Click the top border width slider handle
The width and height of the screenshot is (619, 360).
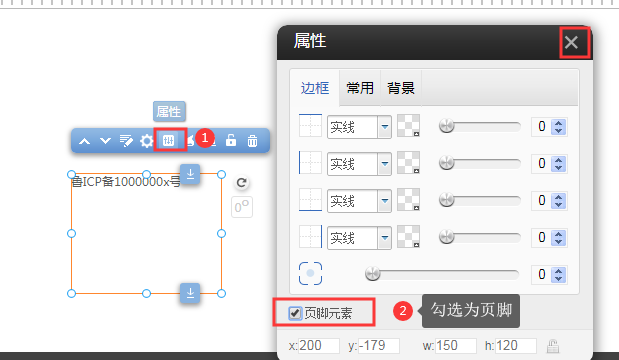[446, 126]
